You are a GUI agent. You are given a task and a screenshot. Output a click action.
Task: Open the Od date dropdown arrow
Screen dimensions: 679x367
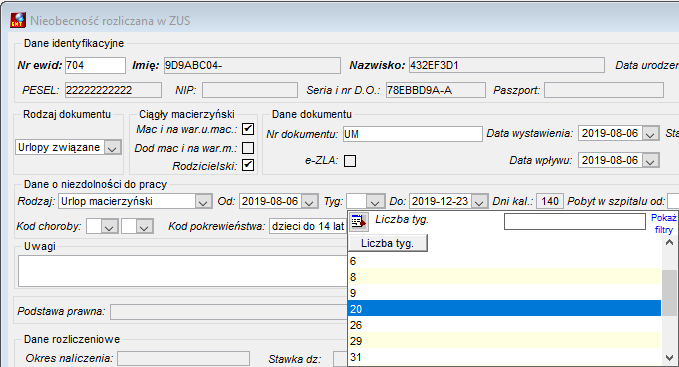309,202
